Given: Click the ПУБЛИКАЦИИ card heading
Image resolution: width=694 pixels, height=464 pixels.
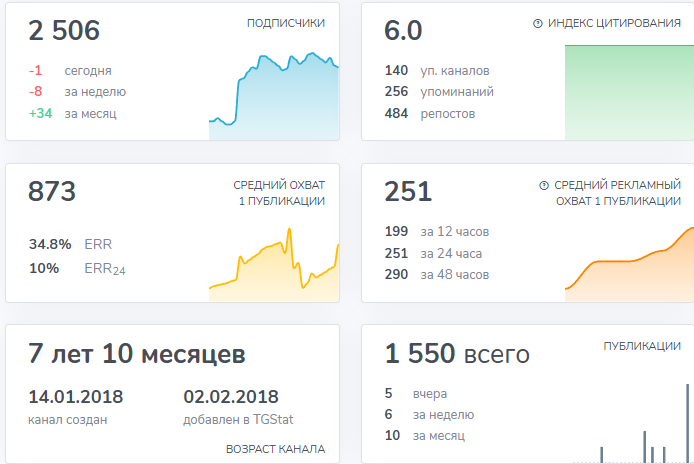Looking at the screenshot, I should click(642, 346).
